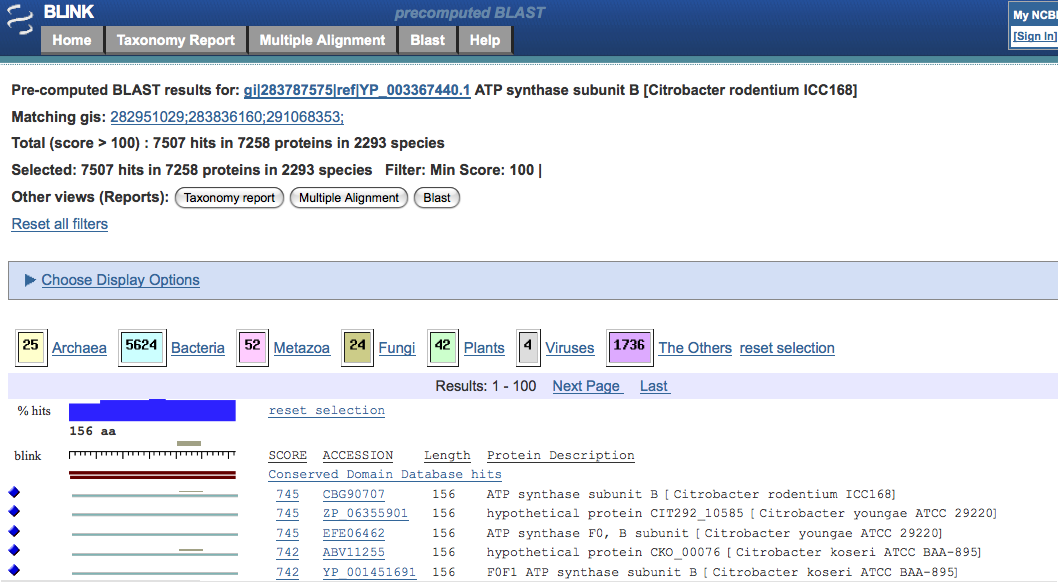Switch to the Multiple Alignment tab
Viewport: 1058px width, 583px height.
tap(322, 40)
